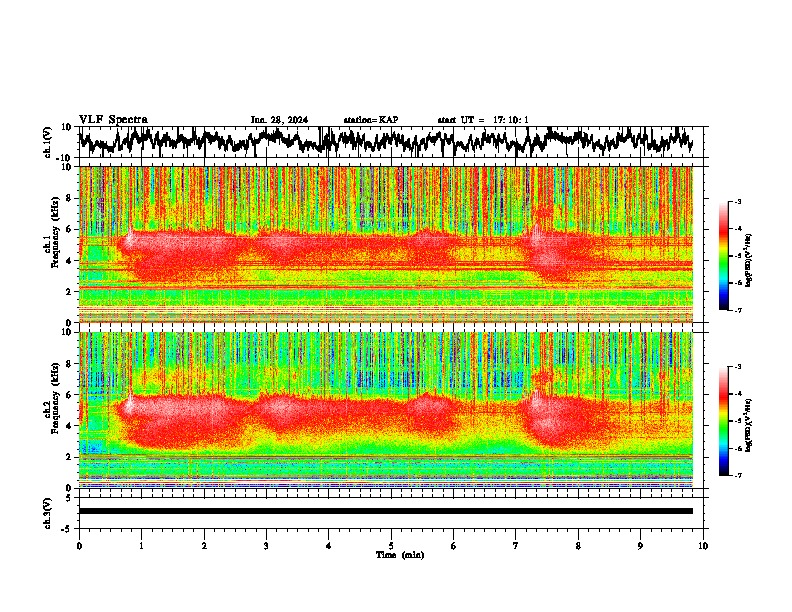792x612 pixels.
Task: Click the ch.2 spectrogram color scale bar
Action: 724,421
